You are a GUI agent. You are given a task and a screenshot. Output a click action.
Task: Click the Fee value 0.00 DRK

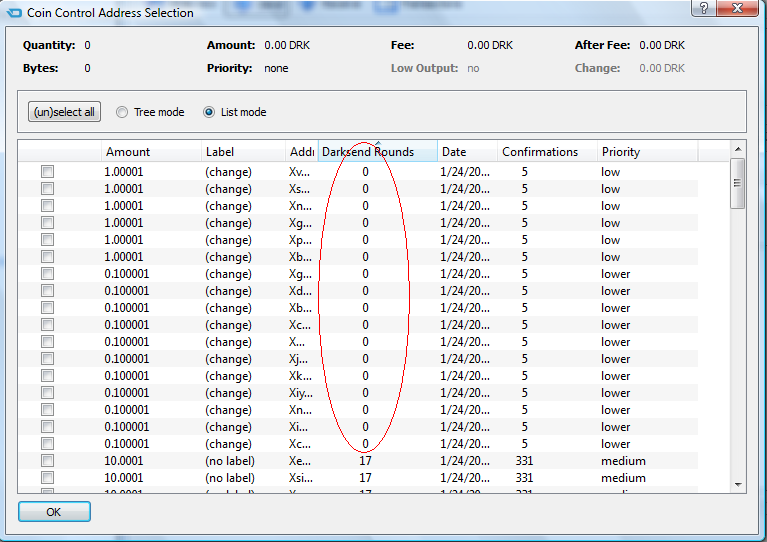490,45
